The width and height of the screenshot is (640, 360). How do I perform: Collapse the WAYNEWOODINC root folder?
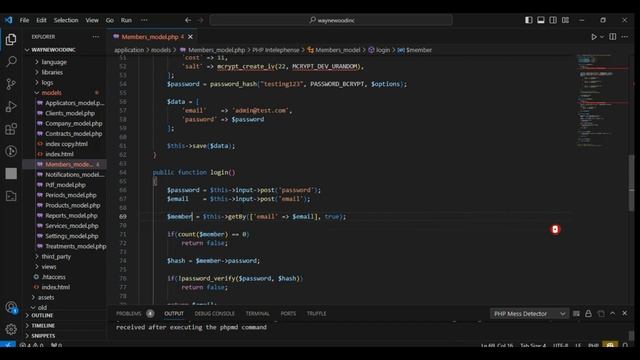53,50
